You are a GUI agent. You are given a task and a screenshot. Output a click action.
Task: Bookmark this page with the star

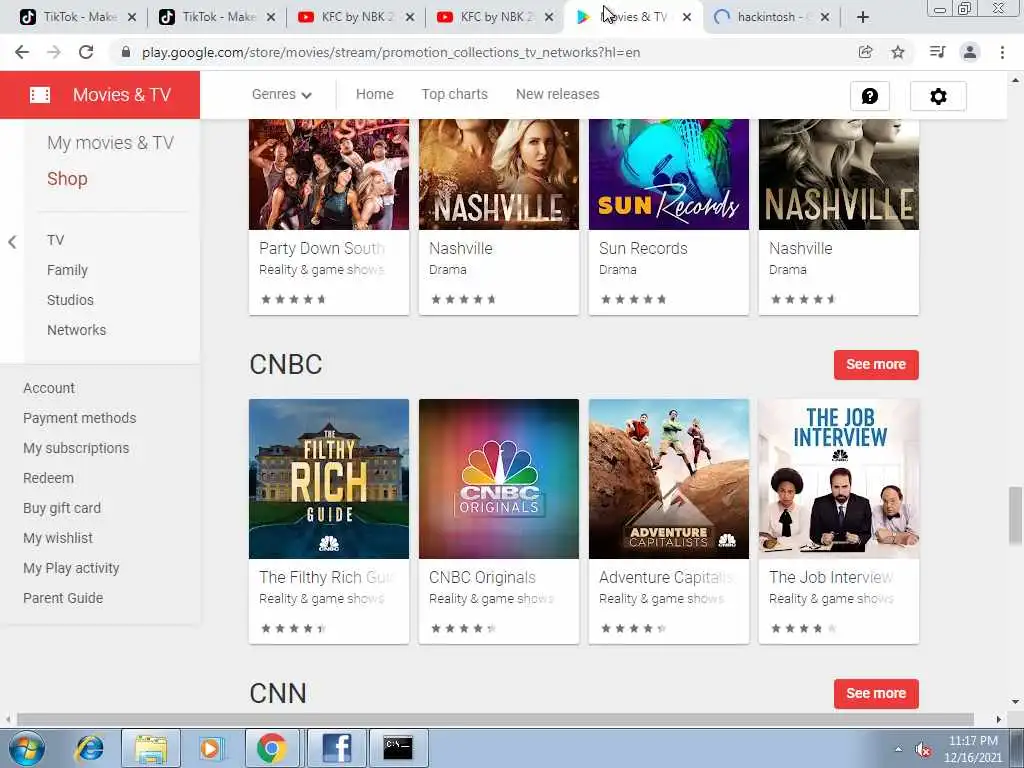pos(898,52)
